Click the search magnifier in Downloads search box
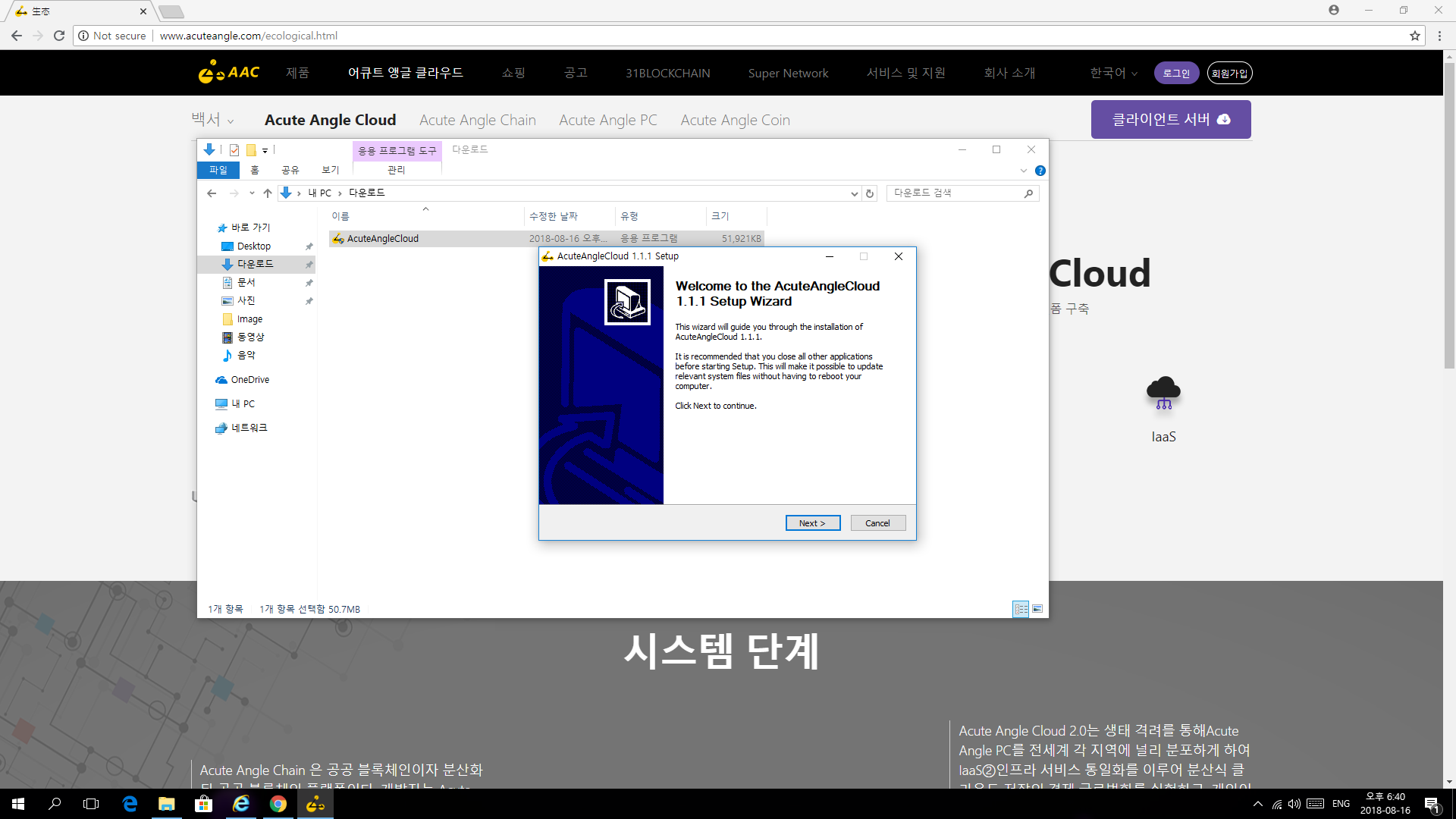 1028,193
